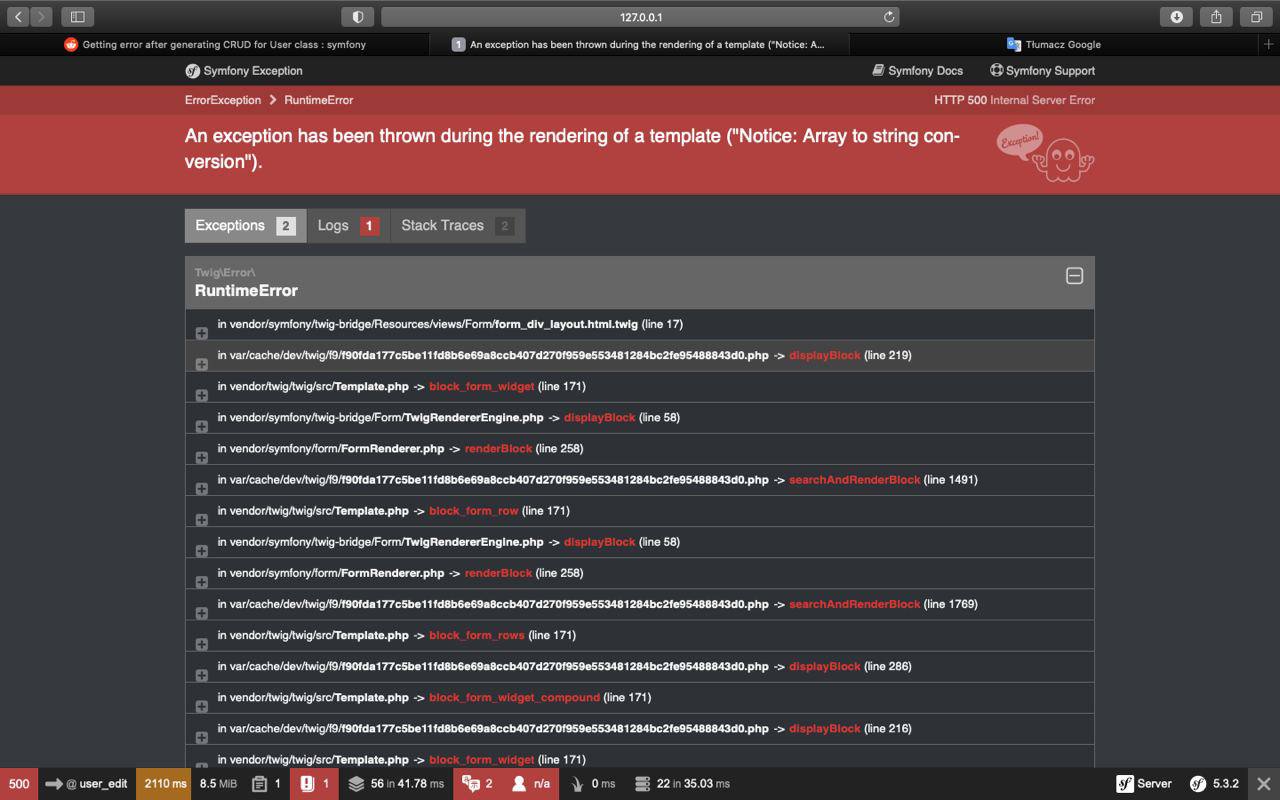Open the 8.5 MiB memory panel
Viewport: 1280px width, 800px height.
[x=218, y=784]
